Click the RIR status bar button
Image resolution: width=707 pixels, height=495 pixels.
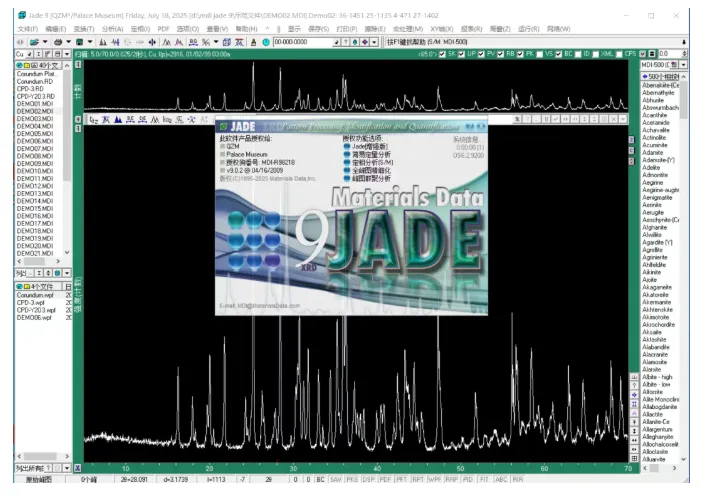(x=517, y=479)
